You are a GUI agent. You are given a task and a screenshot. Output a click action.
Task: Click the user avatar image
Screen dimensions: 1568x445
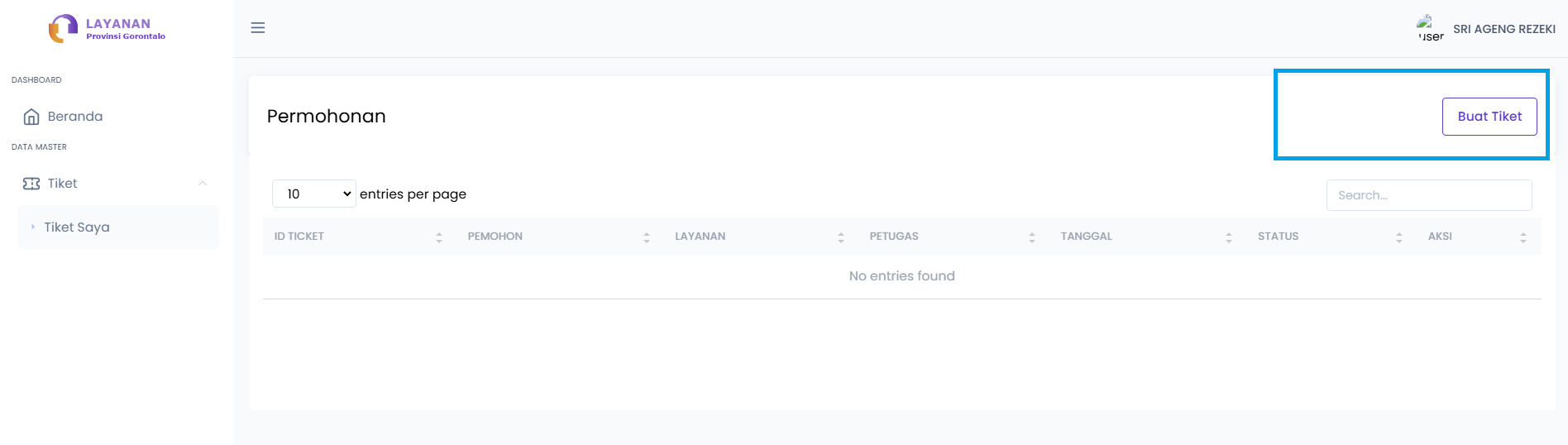point(1430,29)
